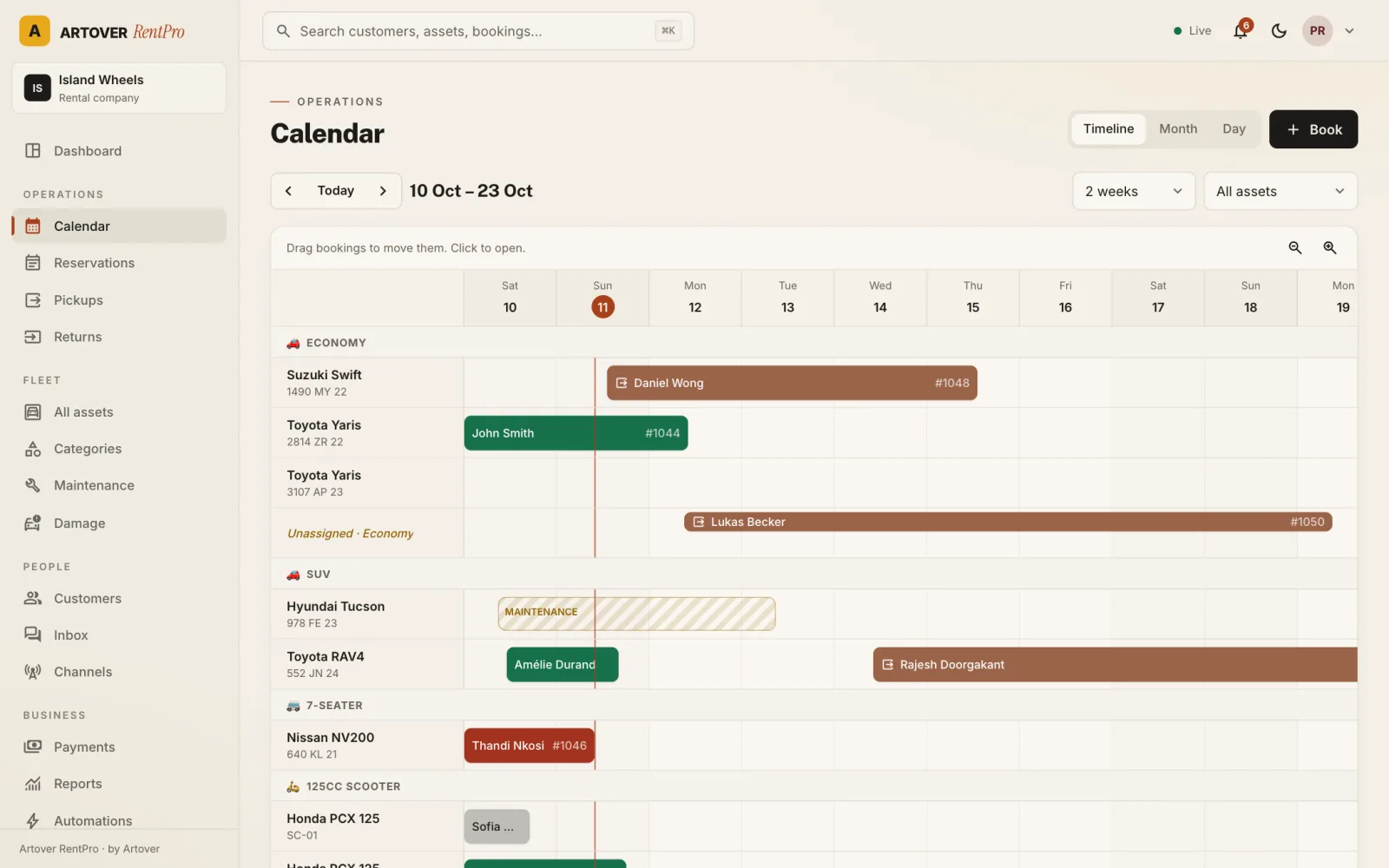
Task: Select Sat 10 column header
Action: 510,298
